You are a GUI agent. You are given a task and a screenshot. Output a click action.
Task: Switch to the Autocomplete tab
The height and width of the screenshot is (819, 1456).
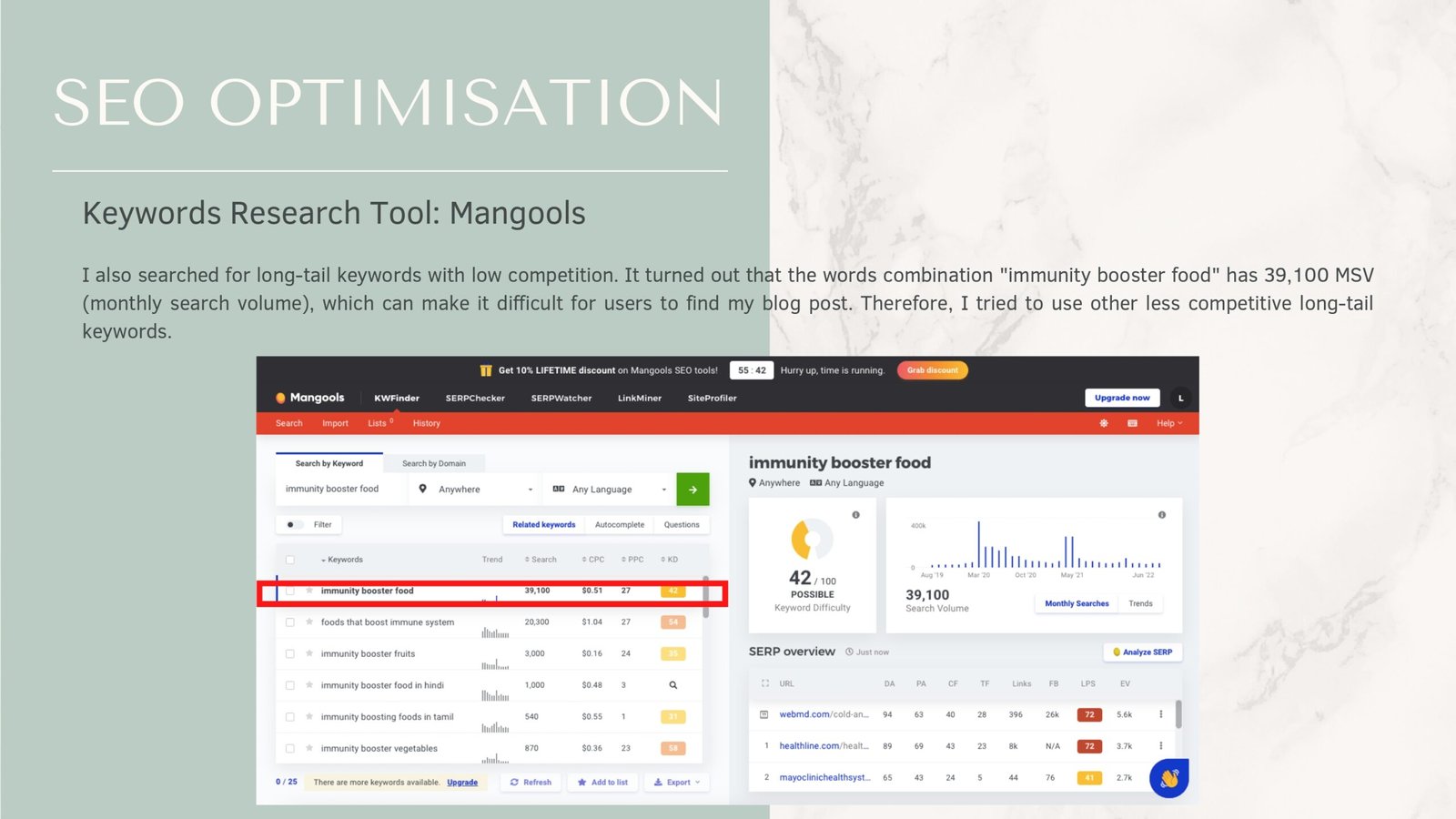coord(620,524)
